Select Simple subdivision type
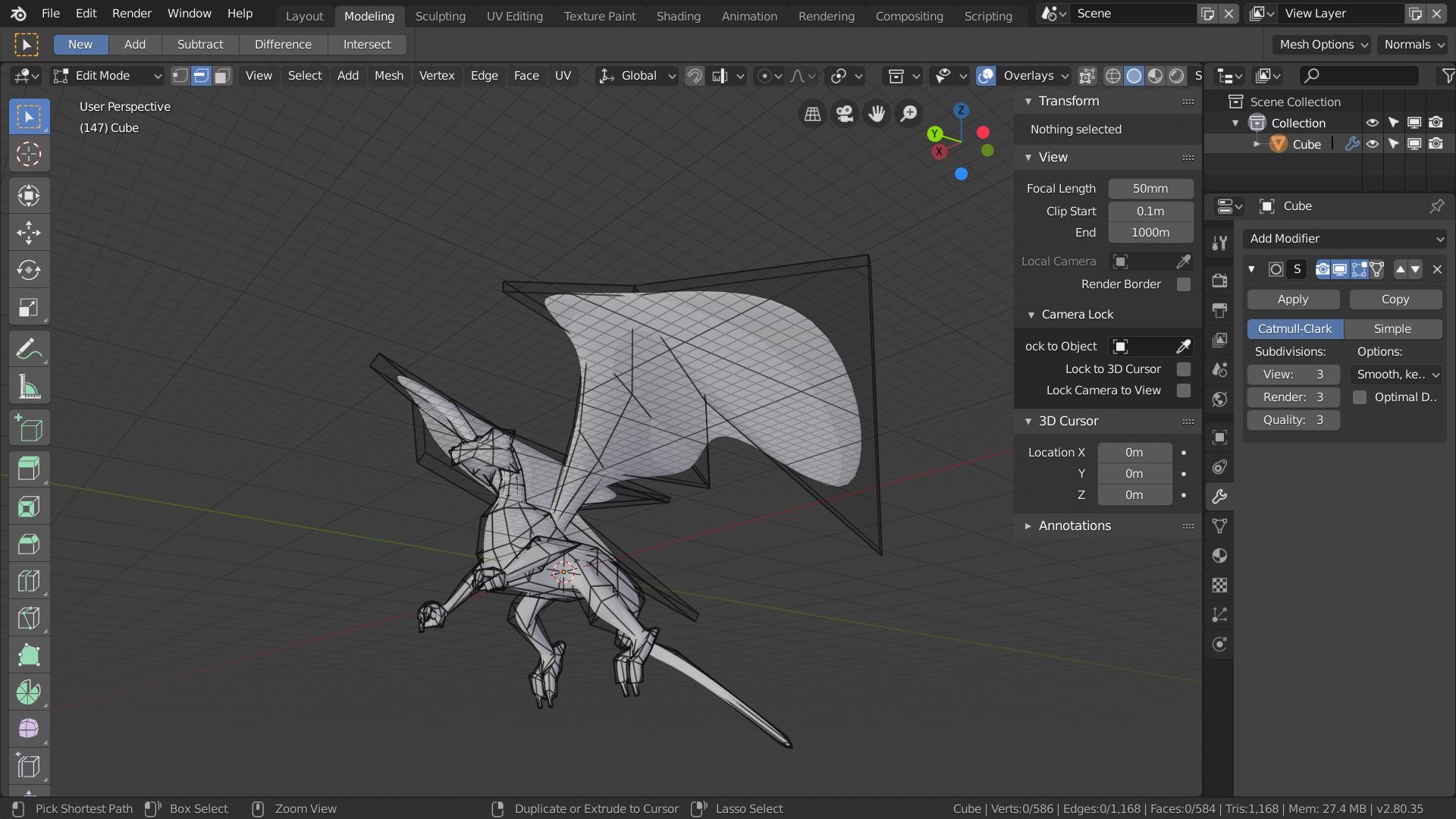 pyautogui.click(x=1393, y=329)
